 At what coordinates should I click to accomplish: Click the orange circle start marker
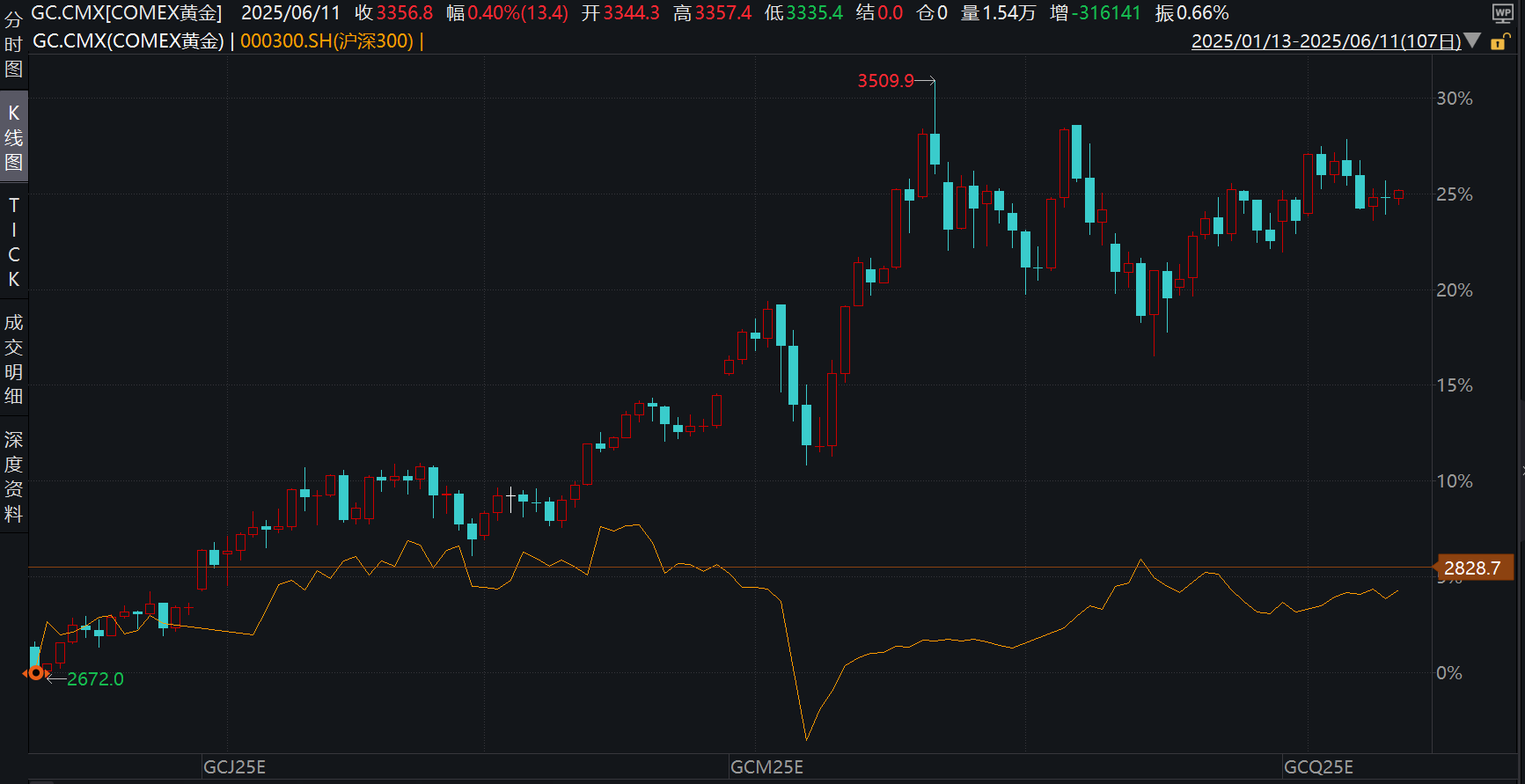click(x=35, y=673)
